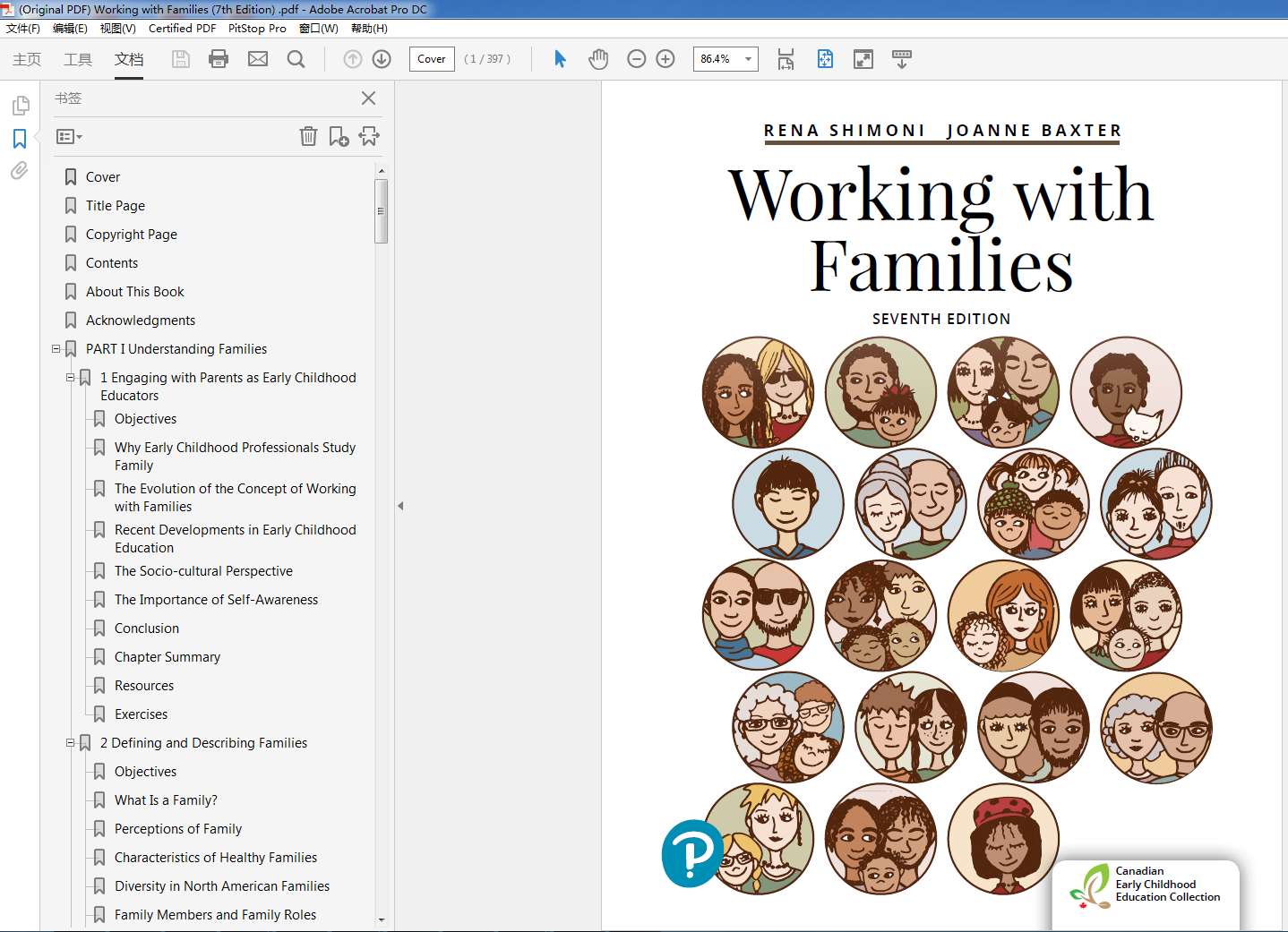Collapse PART I Understanding Families bookmark

(x=56, y=349)
